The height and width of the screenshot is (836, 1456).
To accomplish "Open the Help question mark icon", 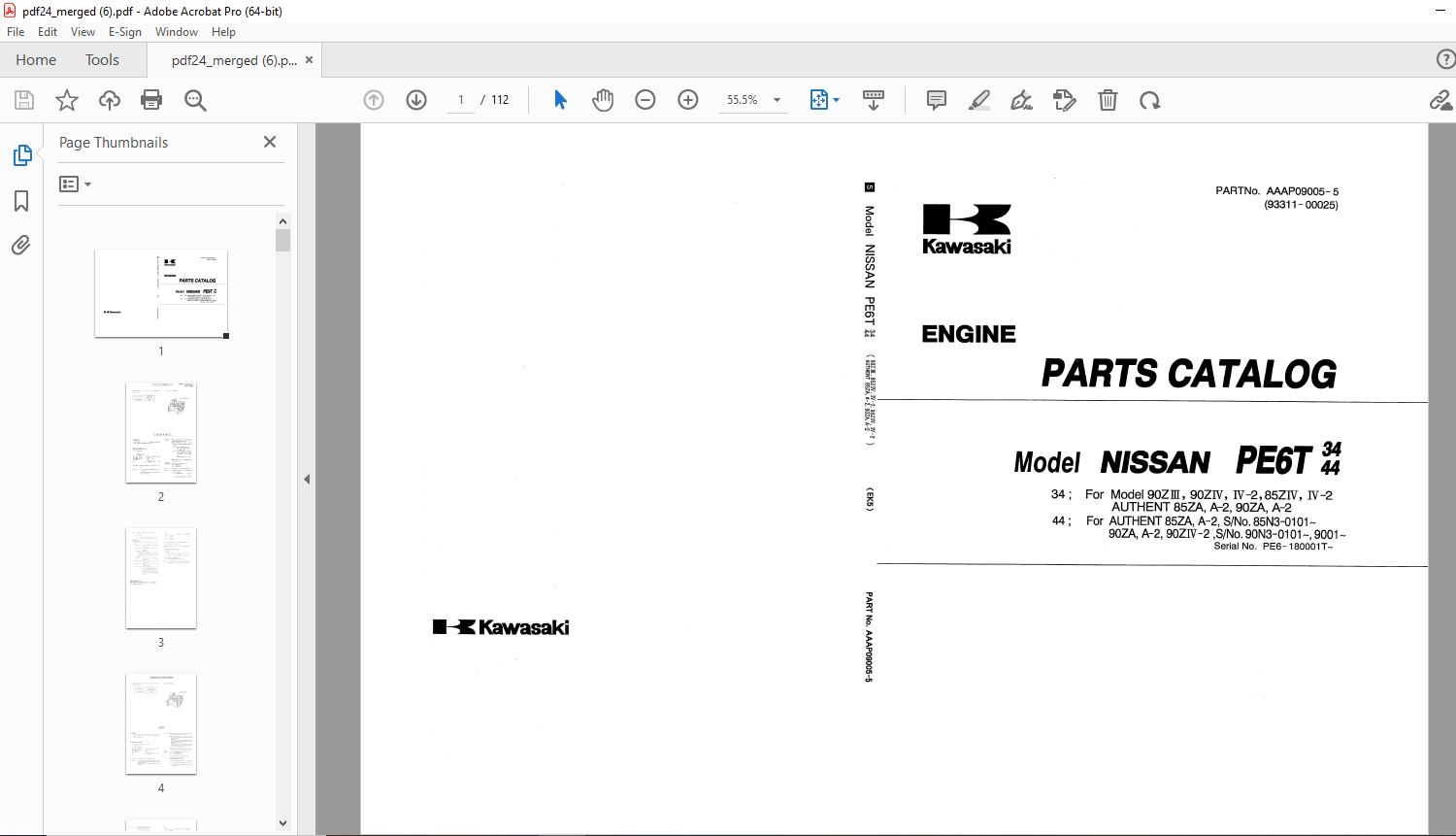I will pyautogui.click(x=1446, y=59).
